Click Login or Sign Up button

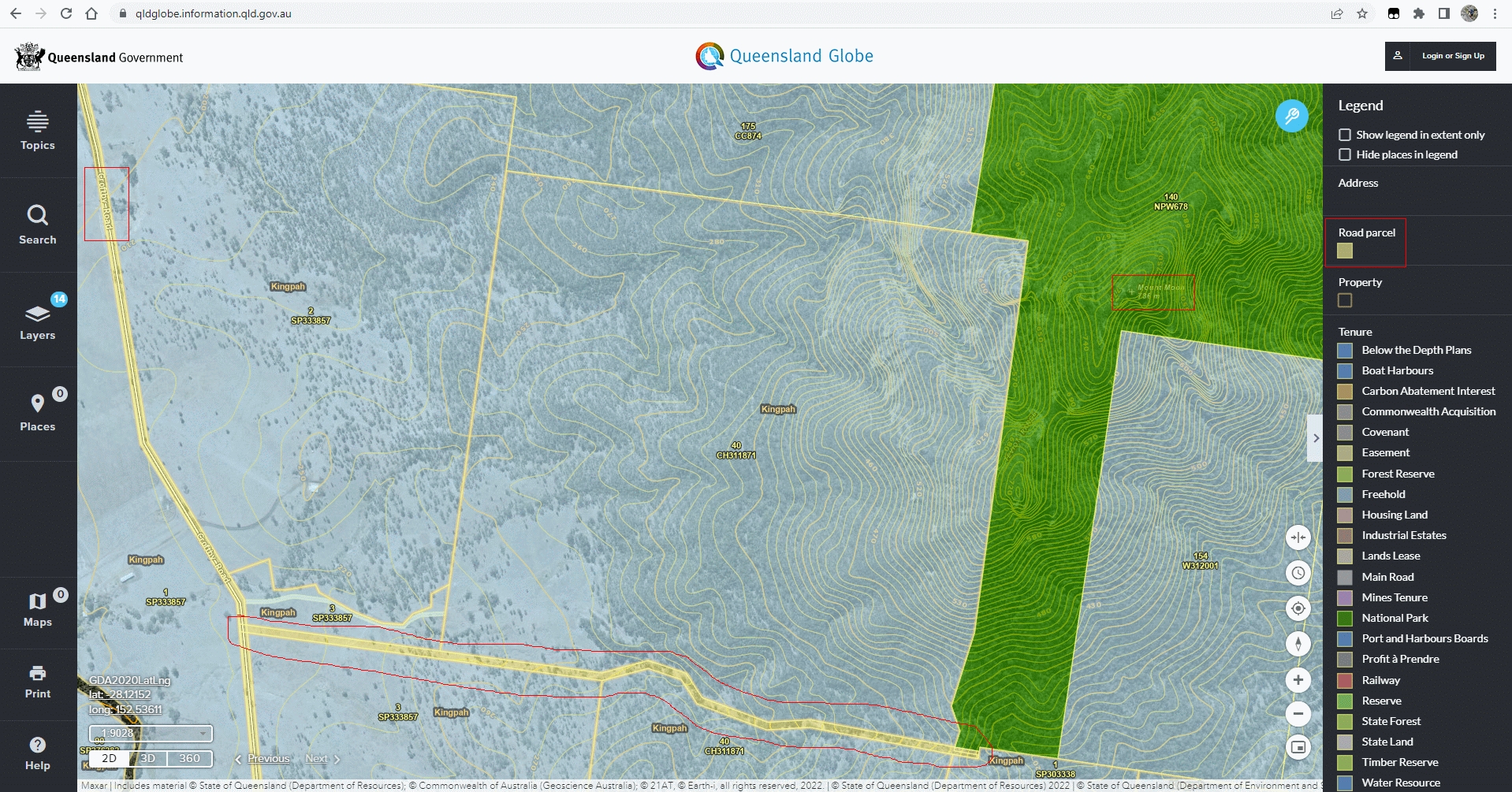(1440, 56)
